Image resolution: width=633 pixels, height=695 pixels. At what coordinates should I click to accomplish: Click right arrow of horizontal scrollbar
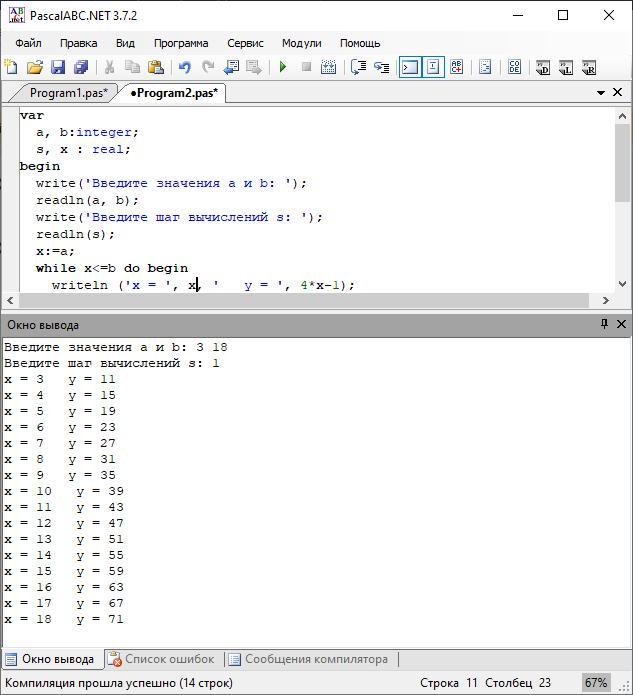coord(606,301)
